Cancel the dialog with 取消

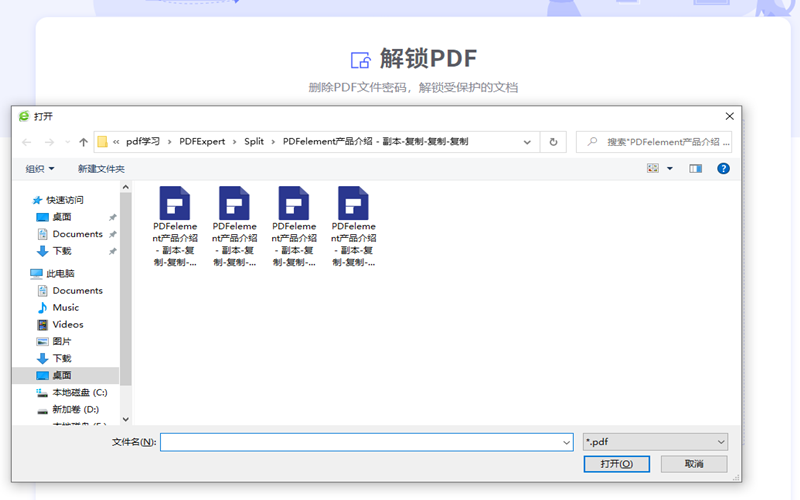[694, 464]
